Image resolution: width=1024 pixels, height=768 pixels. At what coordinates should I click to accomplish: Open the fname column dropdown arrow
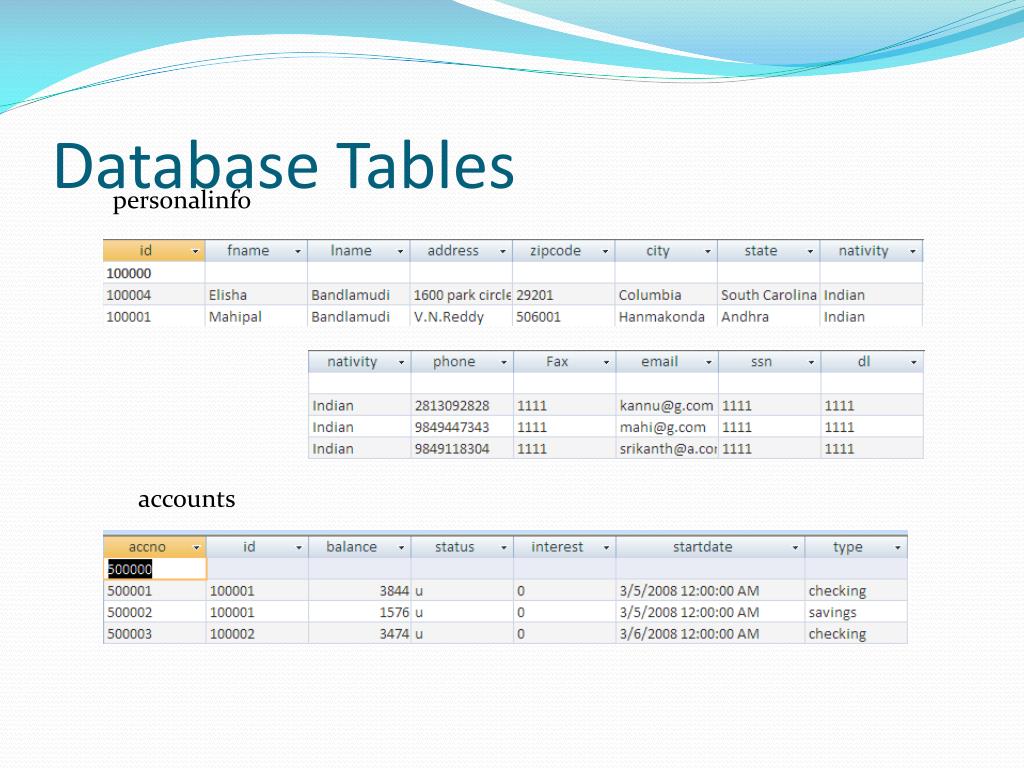(298, 251)
